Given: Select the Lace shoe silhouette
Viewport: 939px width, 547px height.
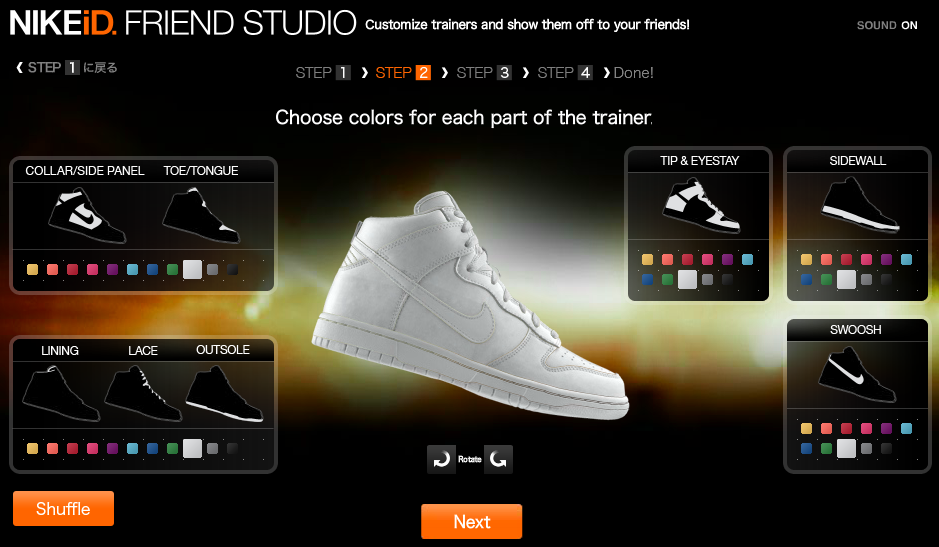Looking at the screenshot, I should pyautogui.click(x=143, y=394).
